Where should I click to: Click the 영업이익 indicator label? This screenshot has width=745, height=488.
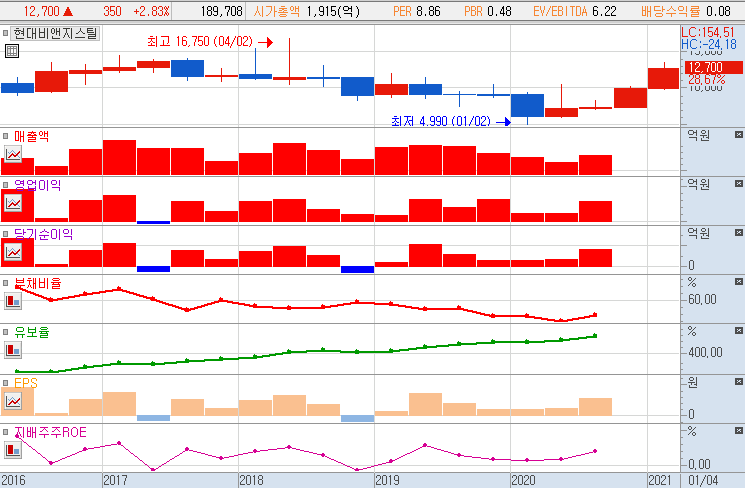(x=38, y=185)
